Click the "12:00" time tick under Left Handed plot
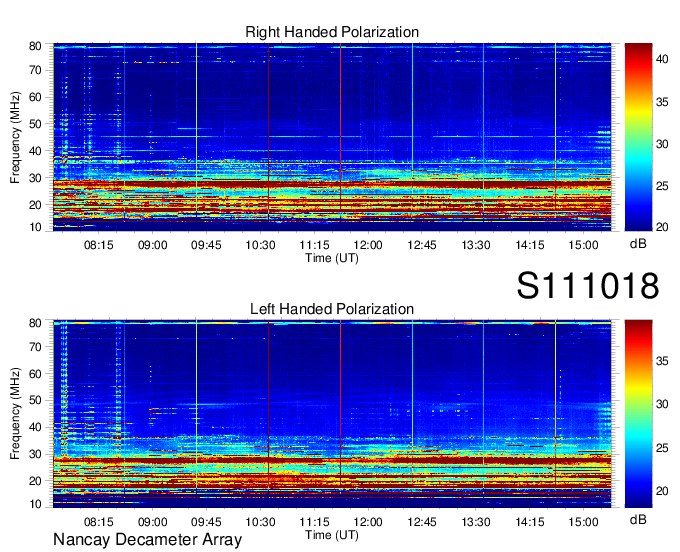The image size is (680, 552). coord(368,522)
